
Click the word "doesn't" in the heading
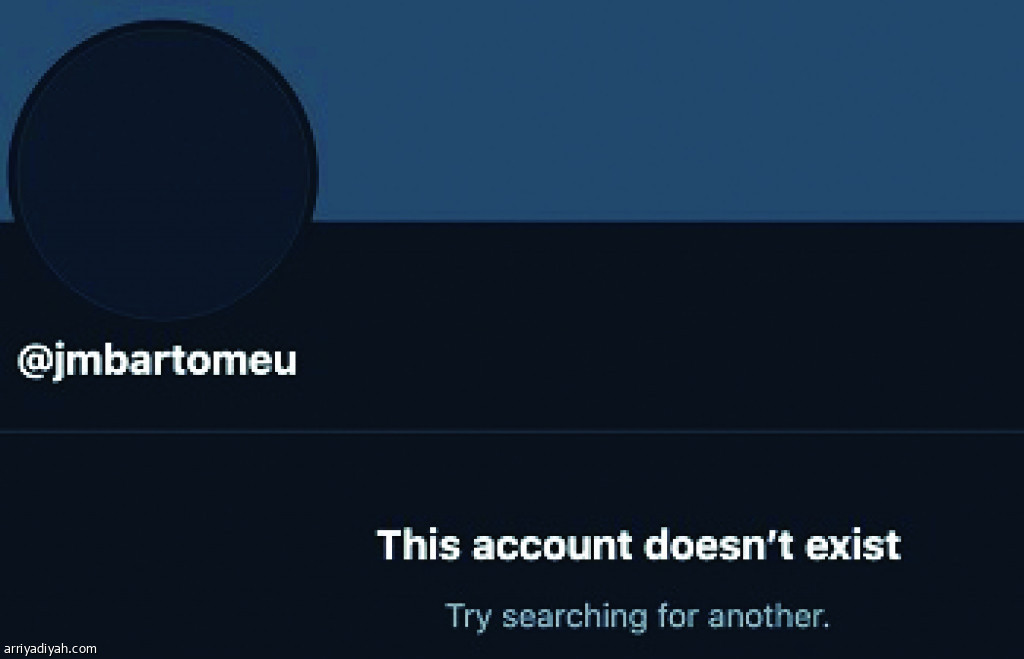click(x=718, y=545)
